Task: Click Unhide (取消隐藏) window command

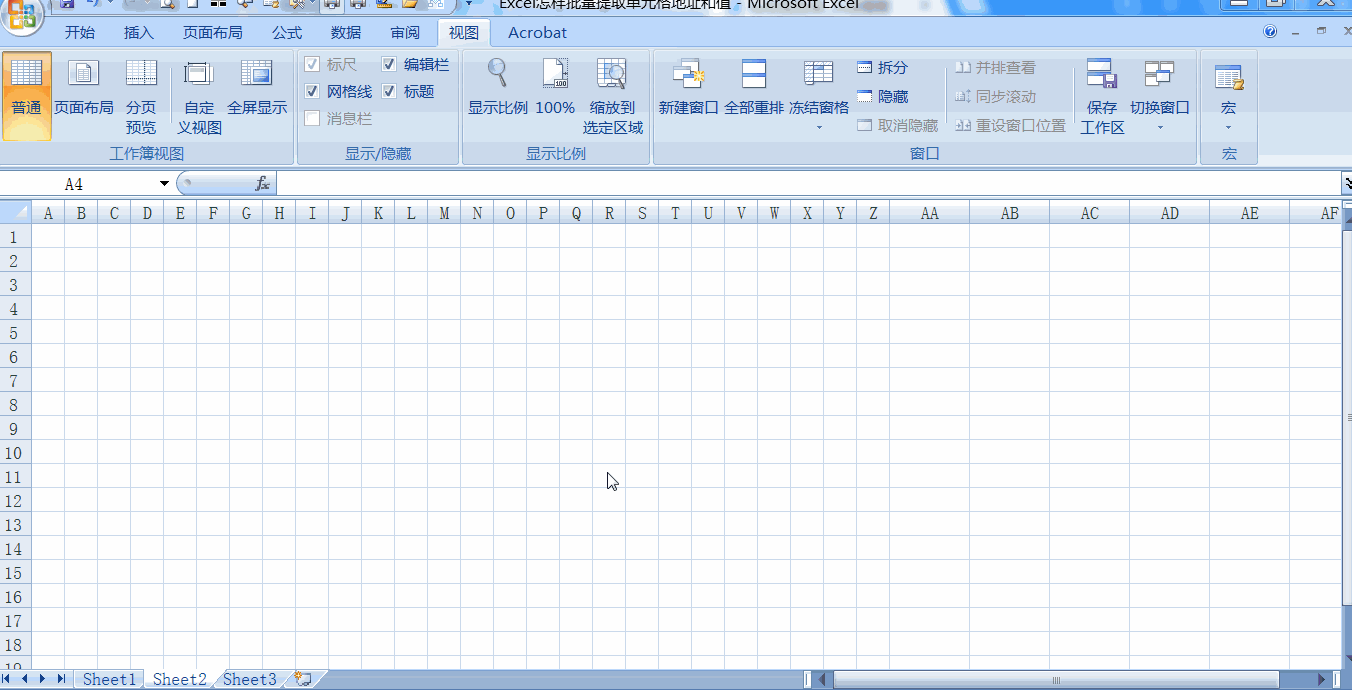Action: pyautogui.click(x=897, y=126)
